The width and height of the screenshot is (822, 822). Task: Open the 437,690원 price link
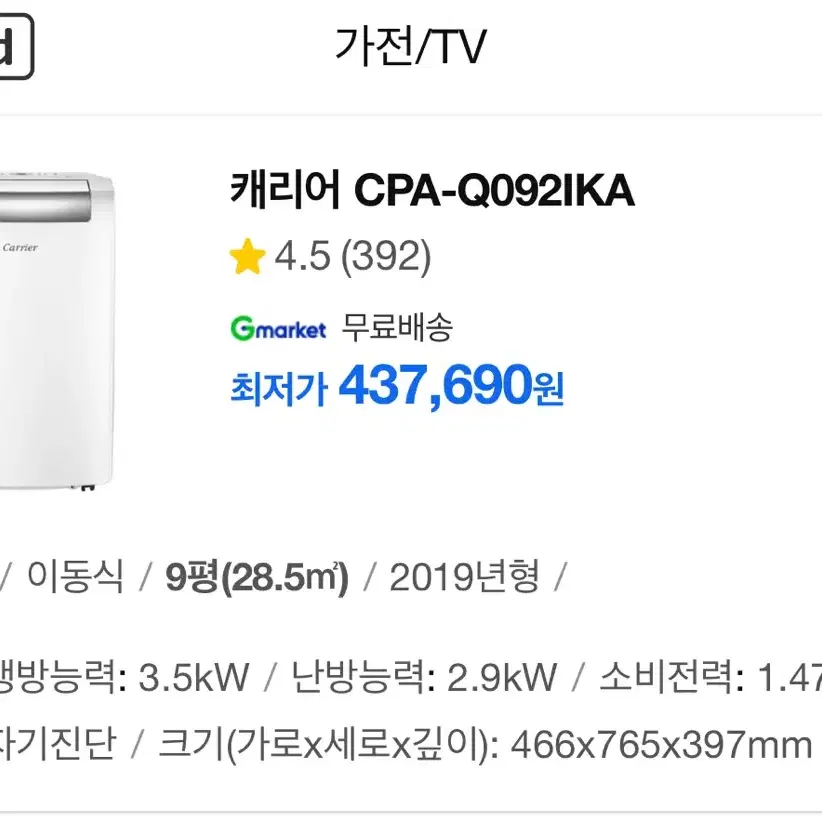[x=451, y=385]
